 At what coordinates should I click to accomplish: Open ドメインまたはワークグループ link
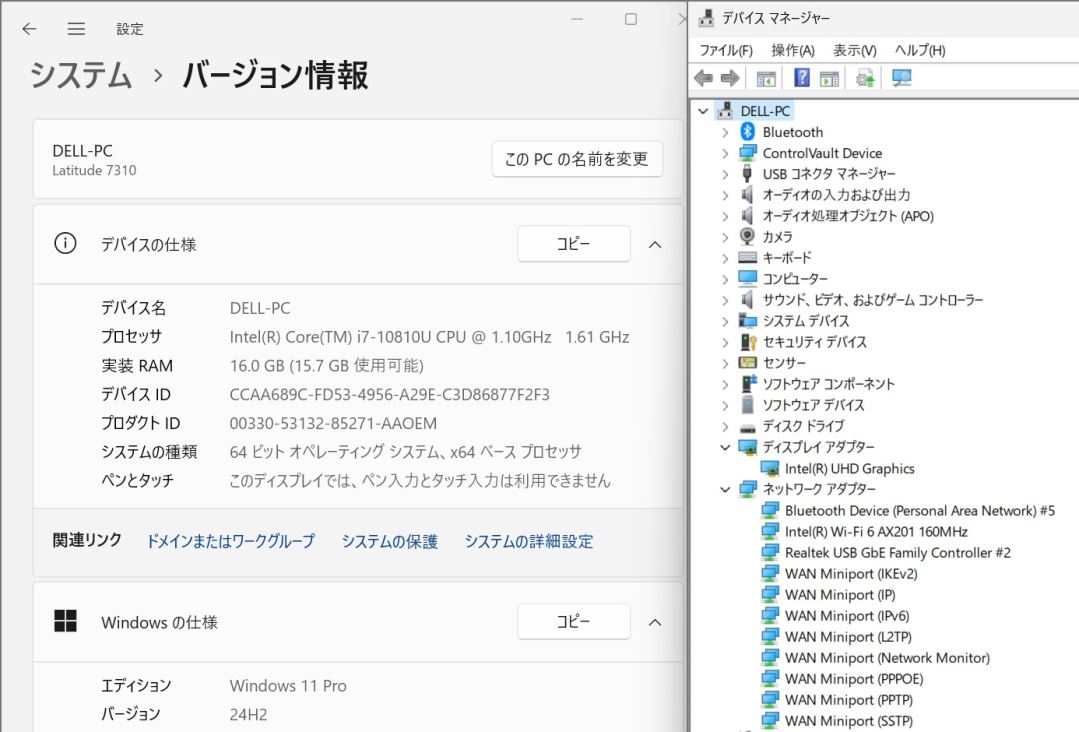coord(231,541)
